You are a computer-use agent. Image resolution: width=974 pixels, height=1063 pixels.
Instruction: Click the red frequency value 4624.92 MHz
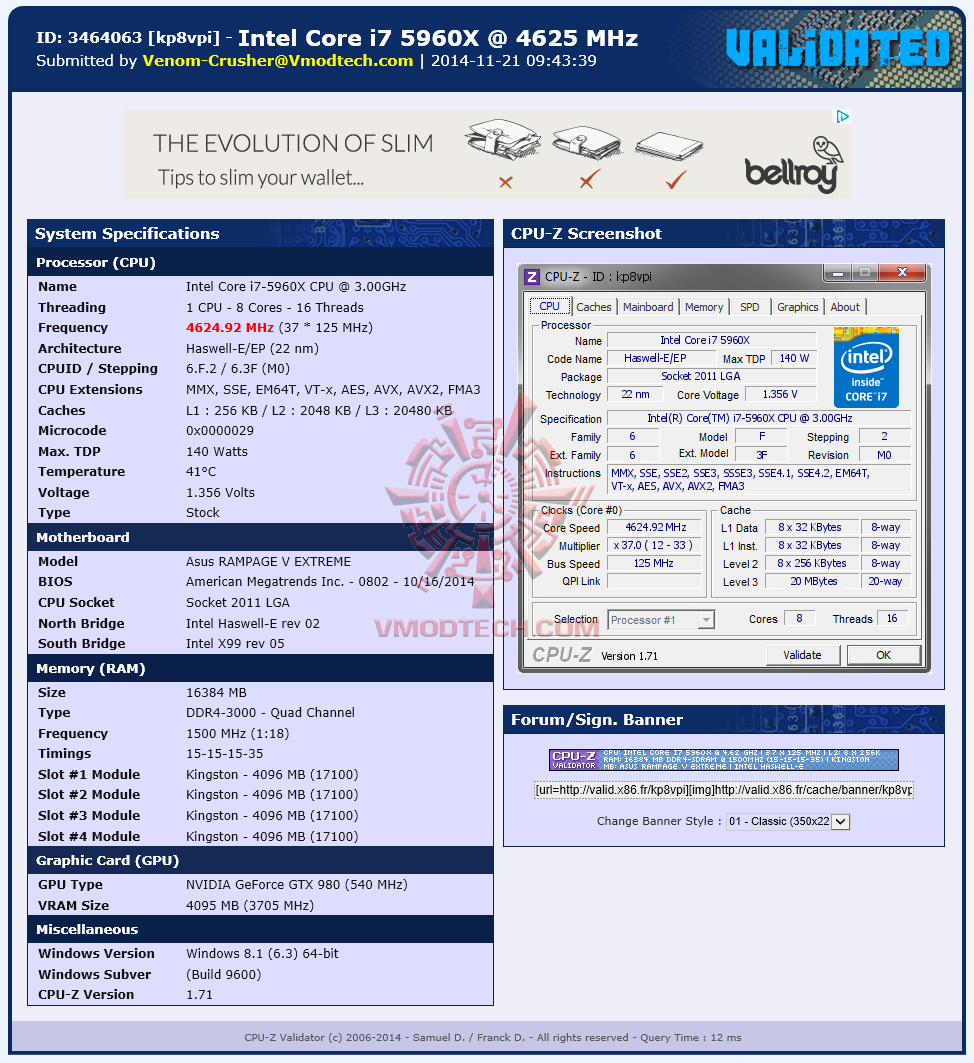tap(230, 327)
